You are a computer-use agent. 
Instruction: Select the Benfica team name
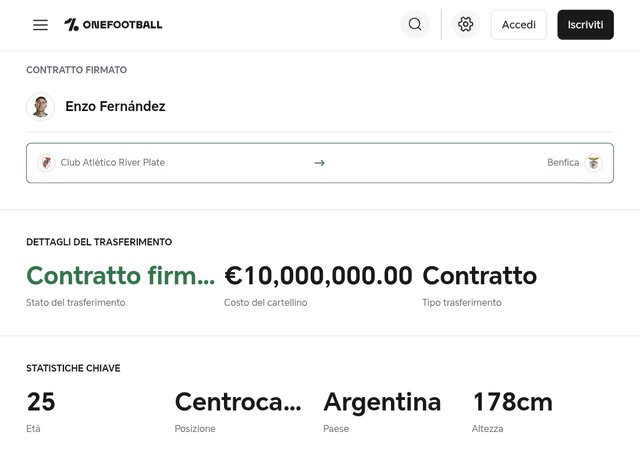coord(563,163)
